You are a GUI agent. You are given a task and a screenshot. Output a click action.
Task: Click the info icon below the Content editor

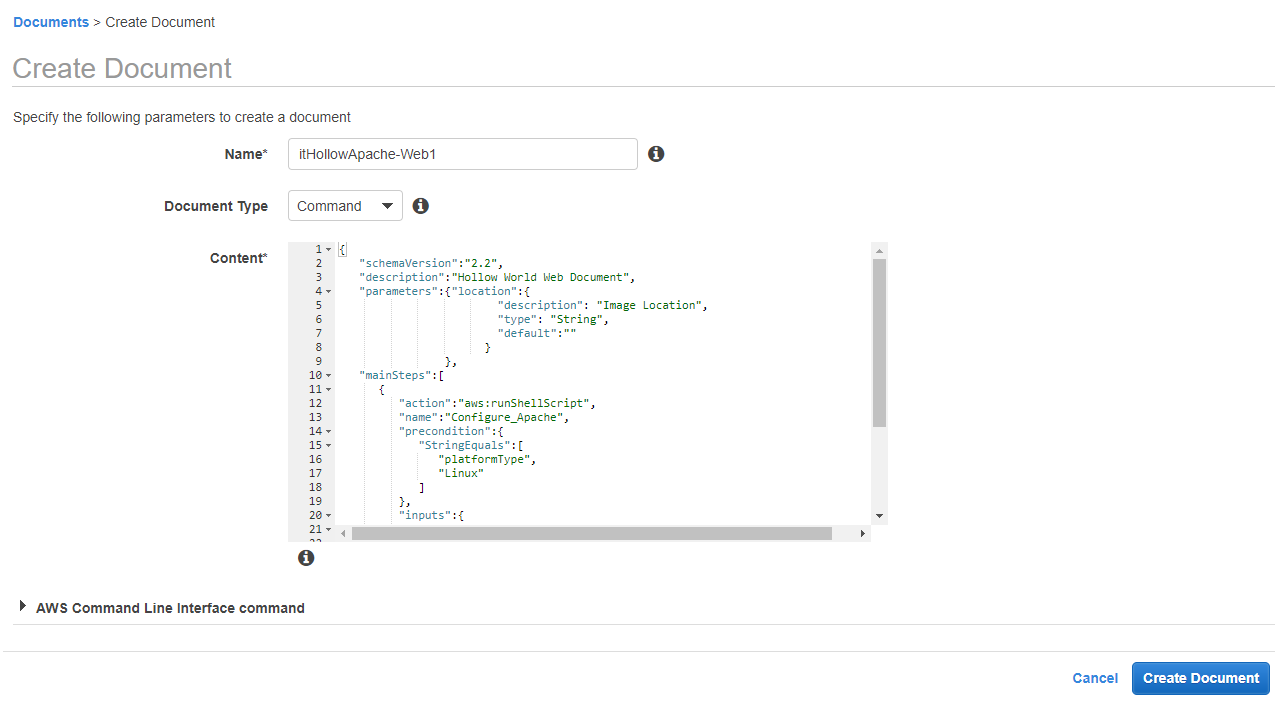tap(306, 558)
